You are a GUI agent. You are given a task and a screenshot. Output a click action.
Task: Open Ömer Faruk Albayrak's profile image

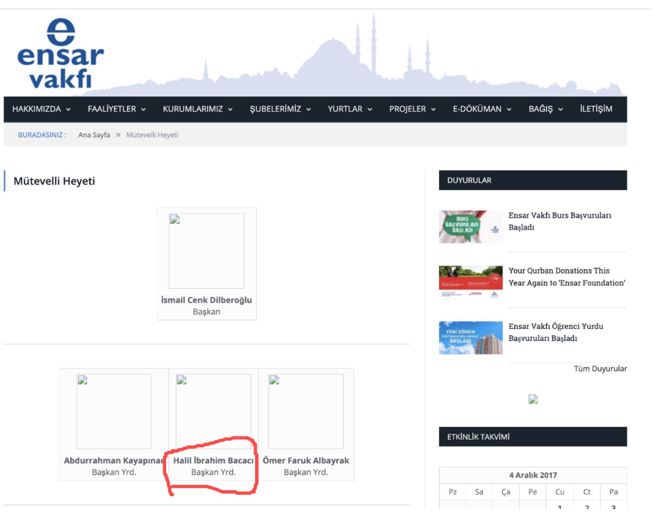pos(305,411)
